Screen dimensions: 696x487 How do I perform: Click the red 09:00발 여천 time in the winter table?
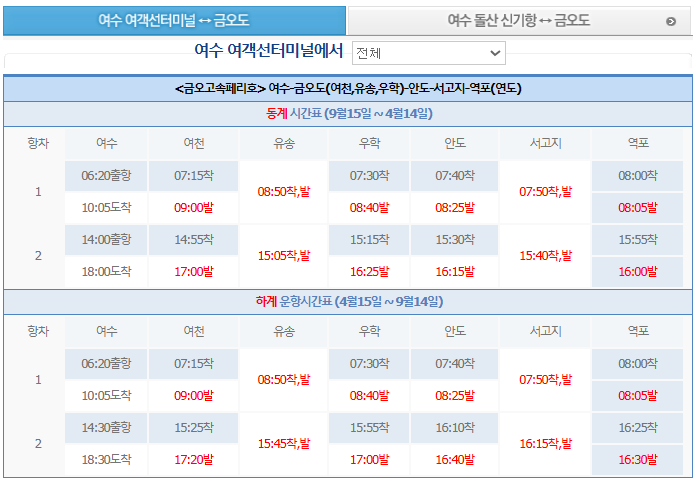[193, 208]
